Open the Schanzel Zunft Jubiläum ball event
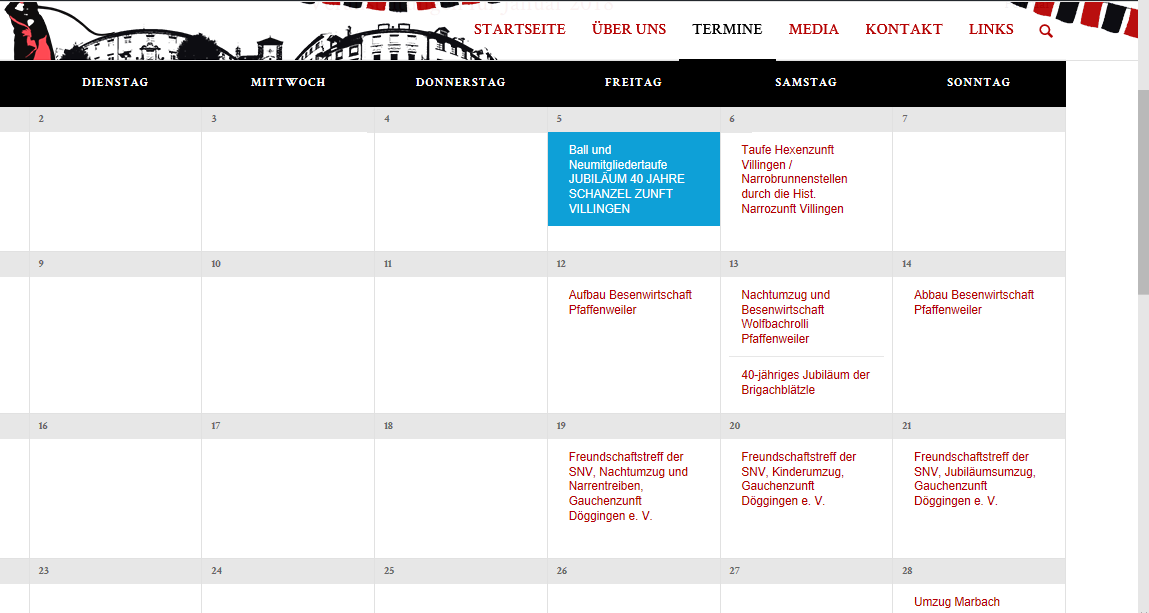This screenshot has width=1149, height=613. 634,179
